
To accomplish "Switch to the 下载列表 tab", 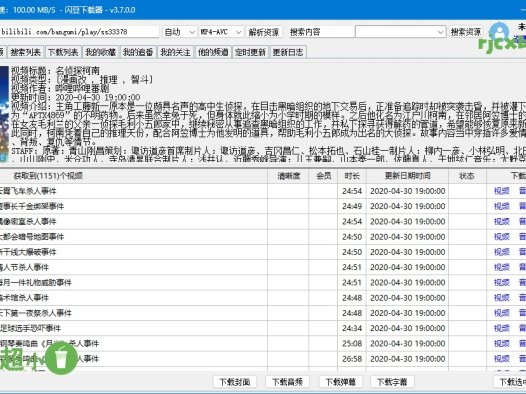I will point(63,52).
